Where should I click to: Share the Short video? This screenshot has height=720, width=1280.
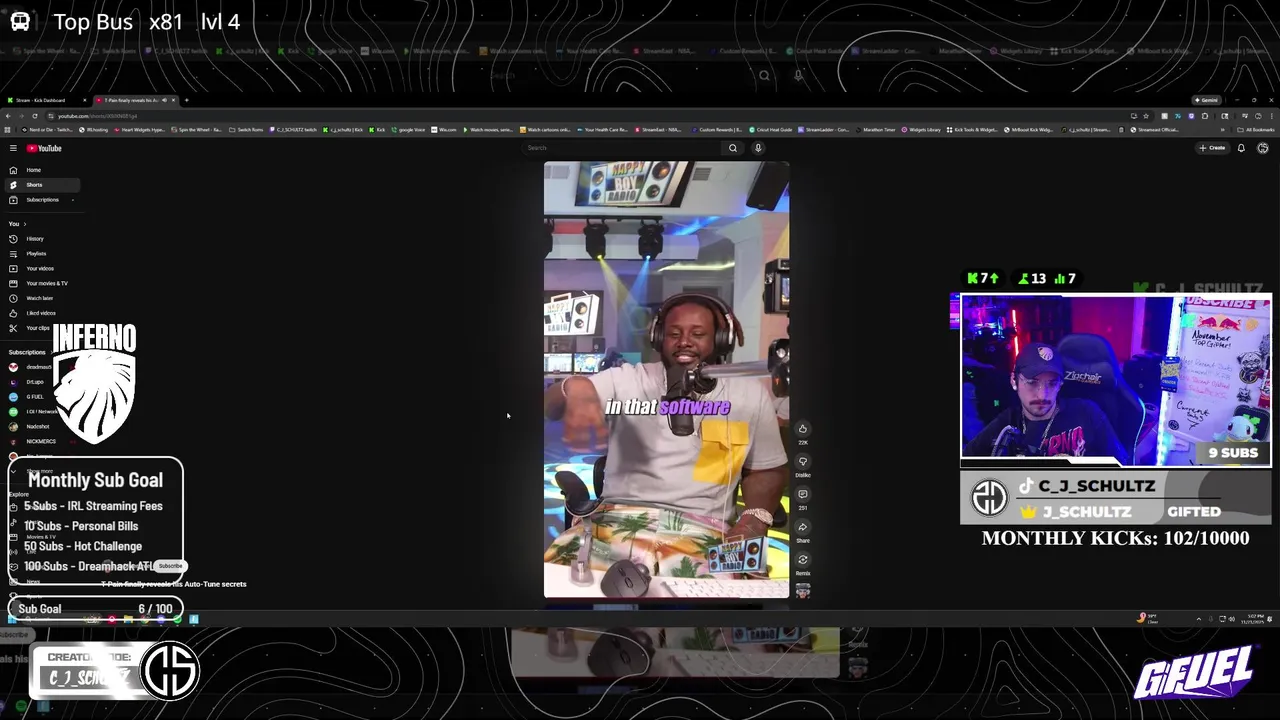click(802, 527)
